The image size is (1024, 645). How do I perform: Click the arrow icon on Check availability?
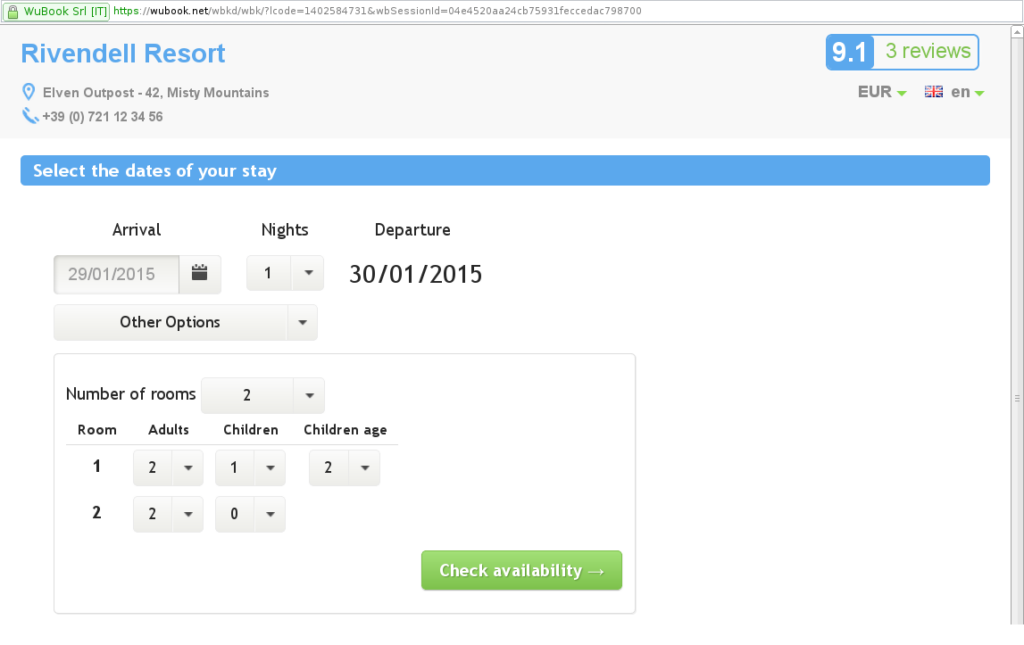coord(597,570)
